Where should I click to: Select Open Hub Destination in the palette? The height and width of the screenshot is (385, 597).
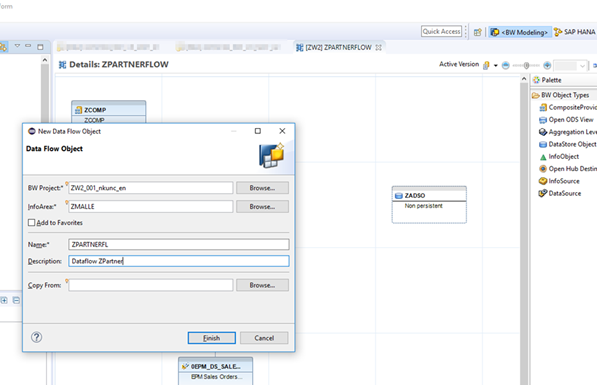point(568,169)
